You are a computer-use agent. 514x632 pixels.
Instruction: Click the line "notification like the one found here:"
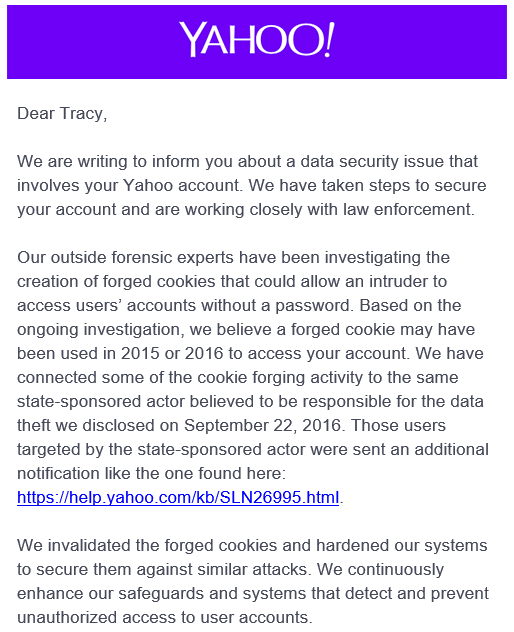[152, 474]
